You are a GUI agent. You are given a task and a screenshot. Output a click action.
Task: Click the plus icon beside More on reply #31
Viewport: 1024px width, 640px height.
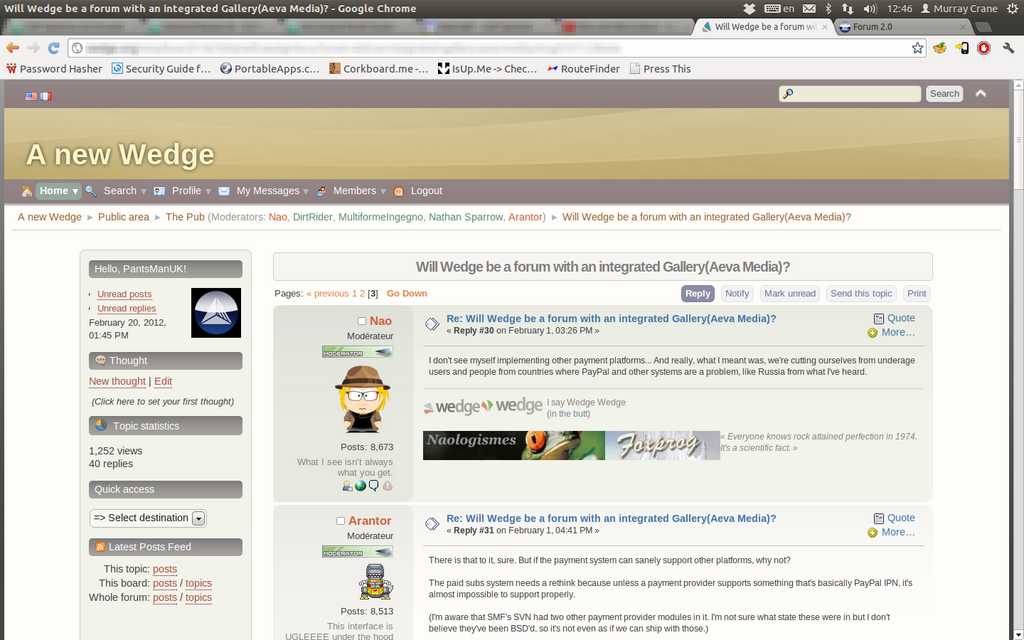(872, 533)
